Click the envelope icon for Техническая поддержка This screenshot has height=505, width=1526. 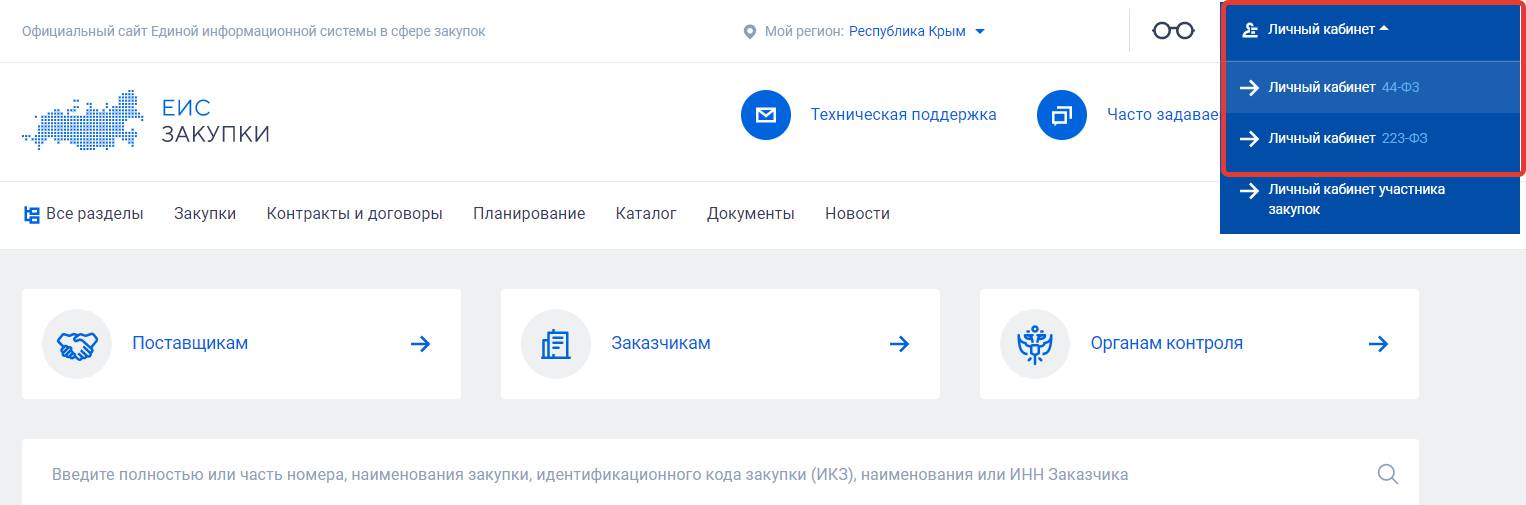coord(766,115)
